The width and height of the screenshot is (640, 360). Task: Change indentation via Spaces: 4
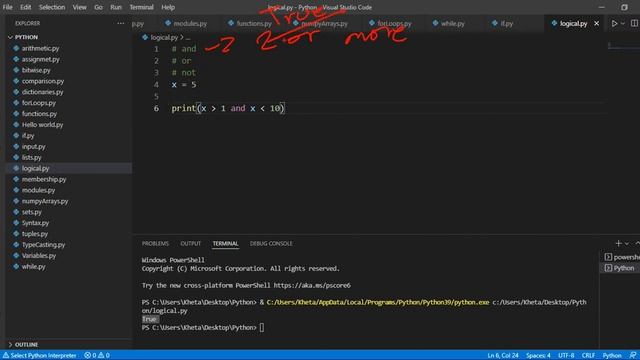coord(538,356)
